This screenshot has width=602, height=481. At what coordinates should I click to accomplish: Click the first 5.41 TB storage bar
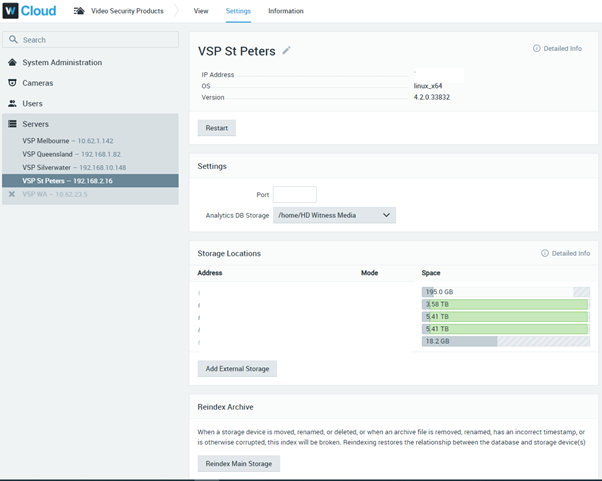tap(505, 316)
